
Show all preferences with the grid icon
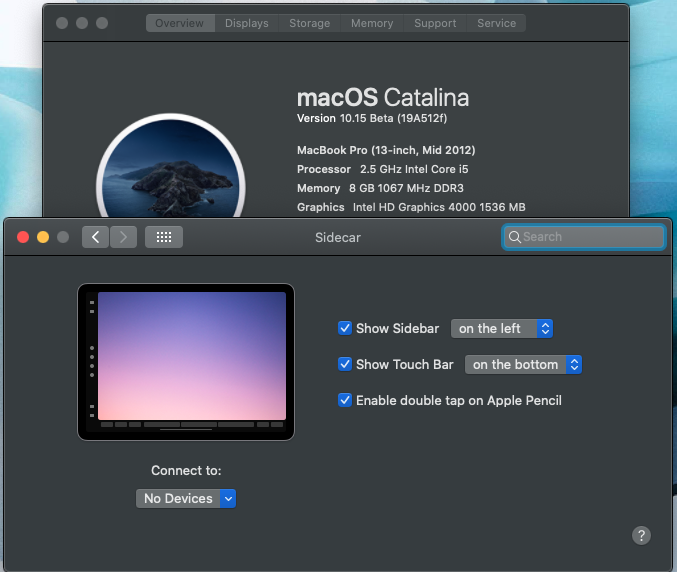point(164,237)
